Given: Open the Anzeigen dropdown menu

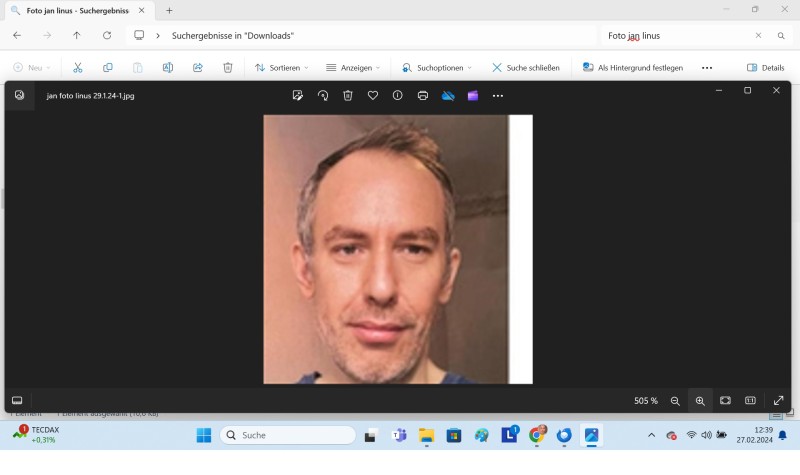Looking at the screenshot, I should (x=353, y=67).
